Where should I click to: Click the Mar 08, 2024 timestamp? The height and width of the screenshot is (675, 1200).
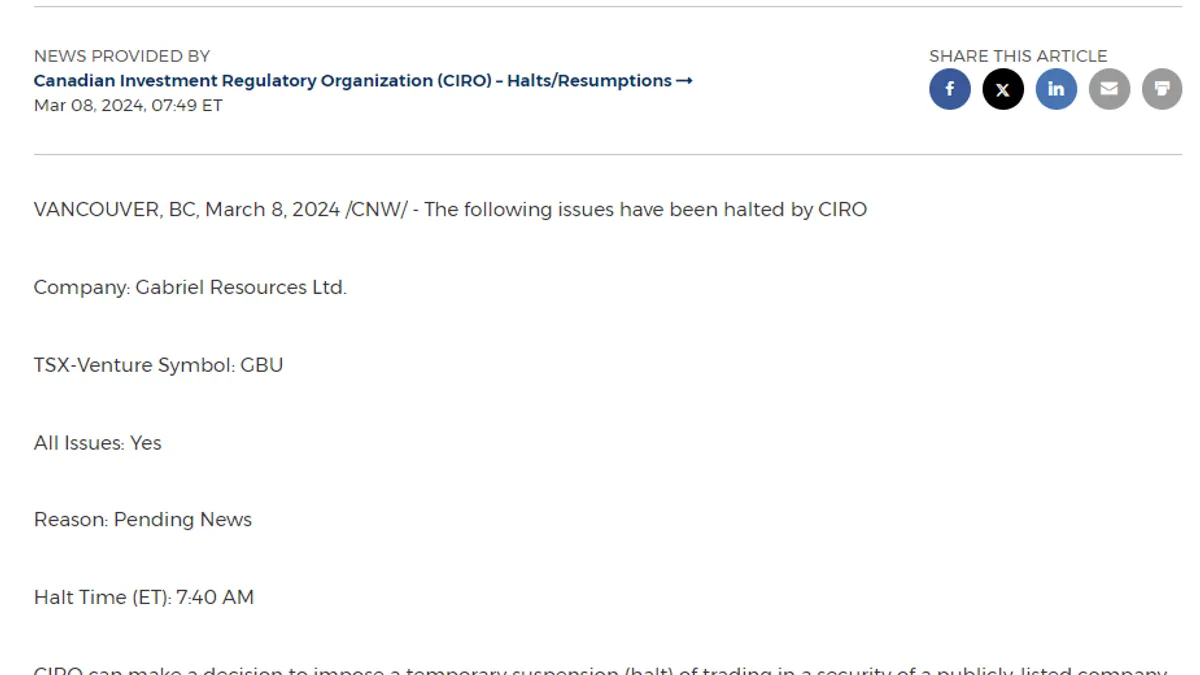128,105
